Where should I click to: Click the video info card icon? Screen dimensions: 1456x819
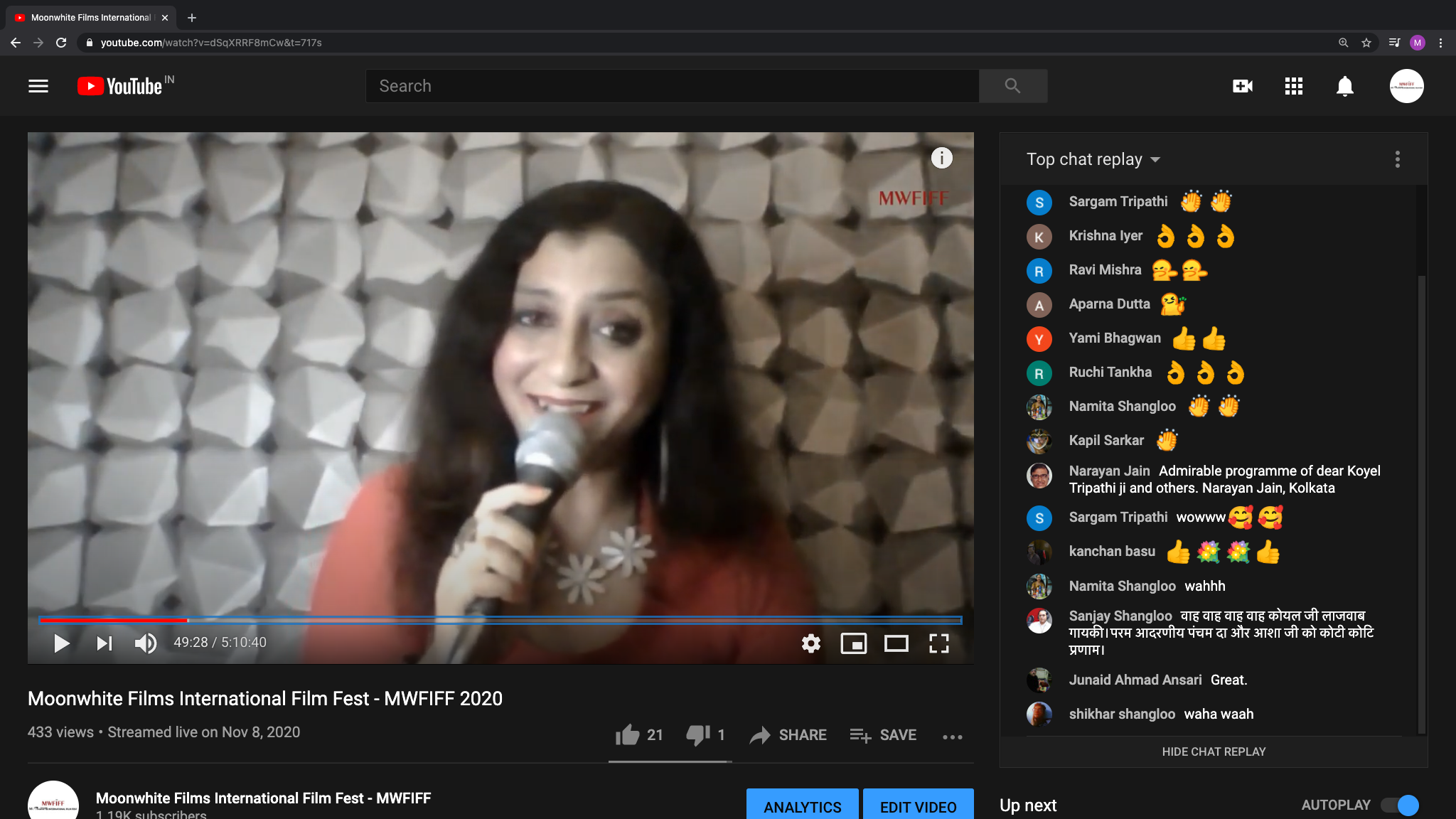coord(942,158)
